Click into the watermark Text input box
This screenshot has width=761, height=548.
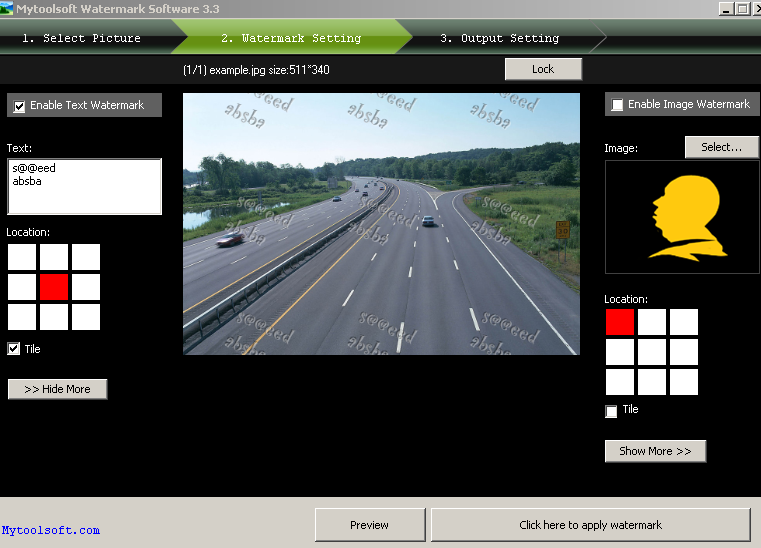84,187
